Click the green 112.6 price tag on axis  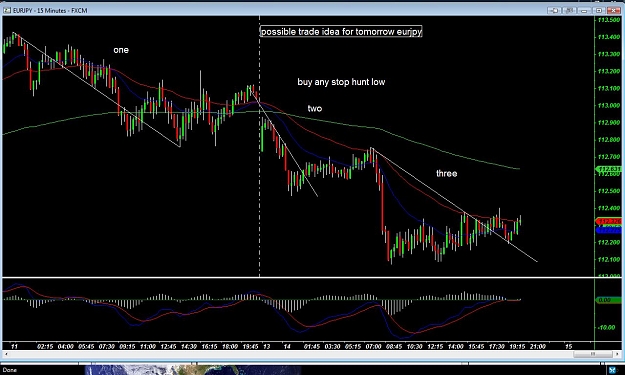[x=609, y=169]
